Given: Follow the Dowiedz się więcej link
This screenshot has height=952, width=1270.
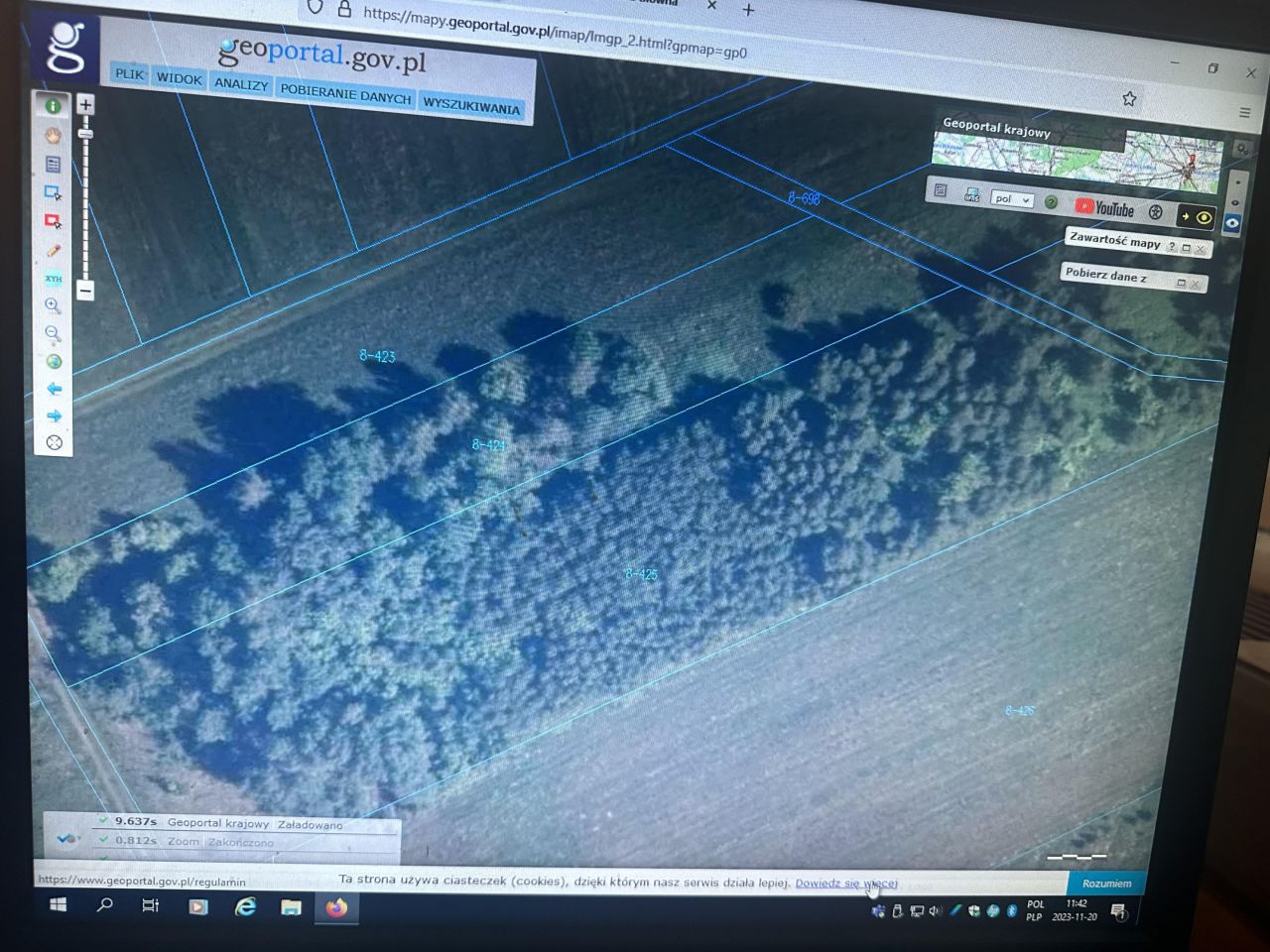Looking at the screenshot, I should (846, 883).
